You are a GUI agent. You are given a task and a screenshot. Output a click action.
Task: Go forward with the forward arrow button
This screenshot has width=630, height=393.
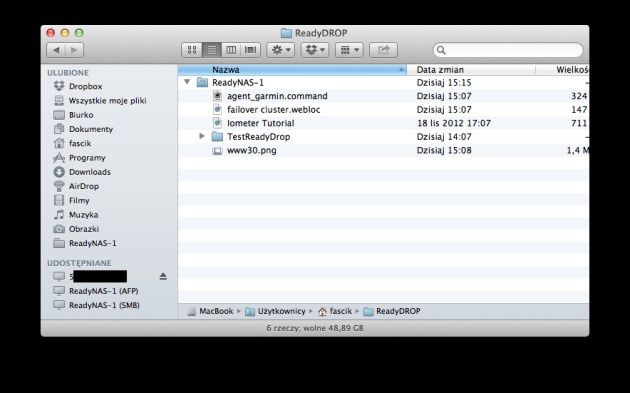75,50
